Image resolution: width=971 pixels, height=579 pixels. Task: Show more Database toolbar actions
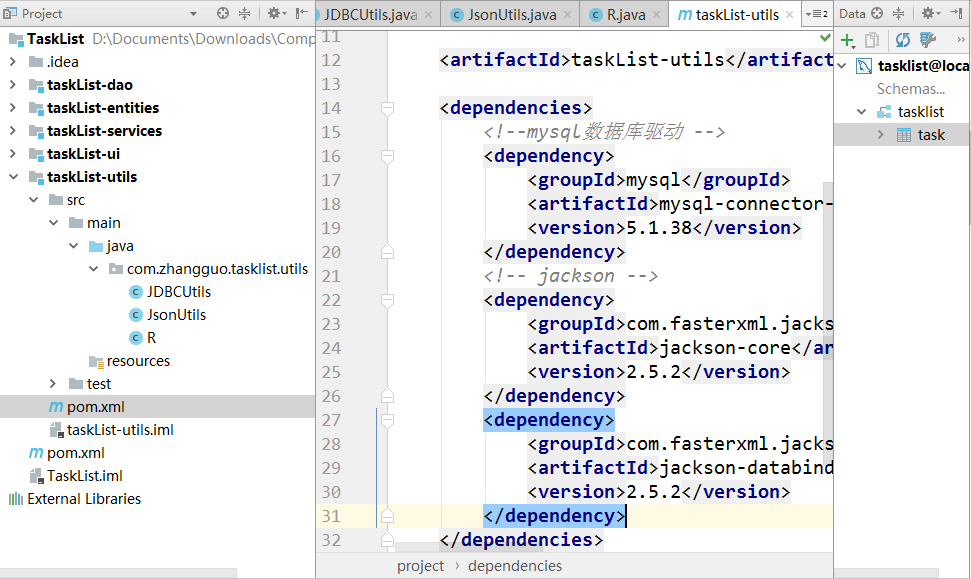coord(960,40)
